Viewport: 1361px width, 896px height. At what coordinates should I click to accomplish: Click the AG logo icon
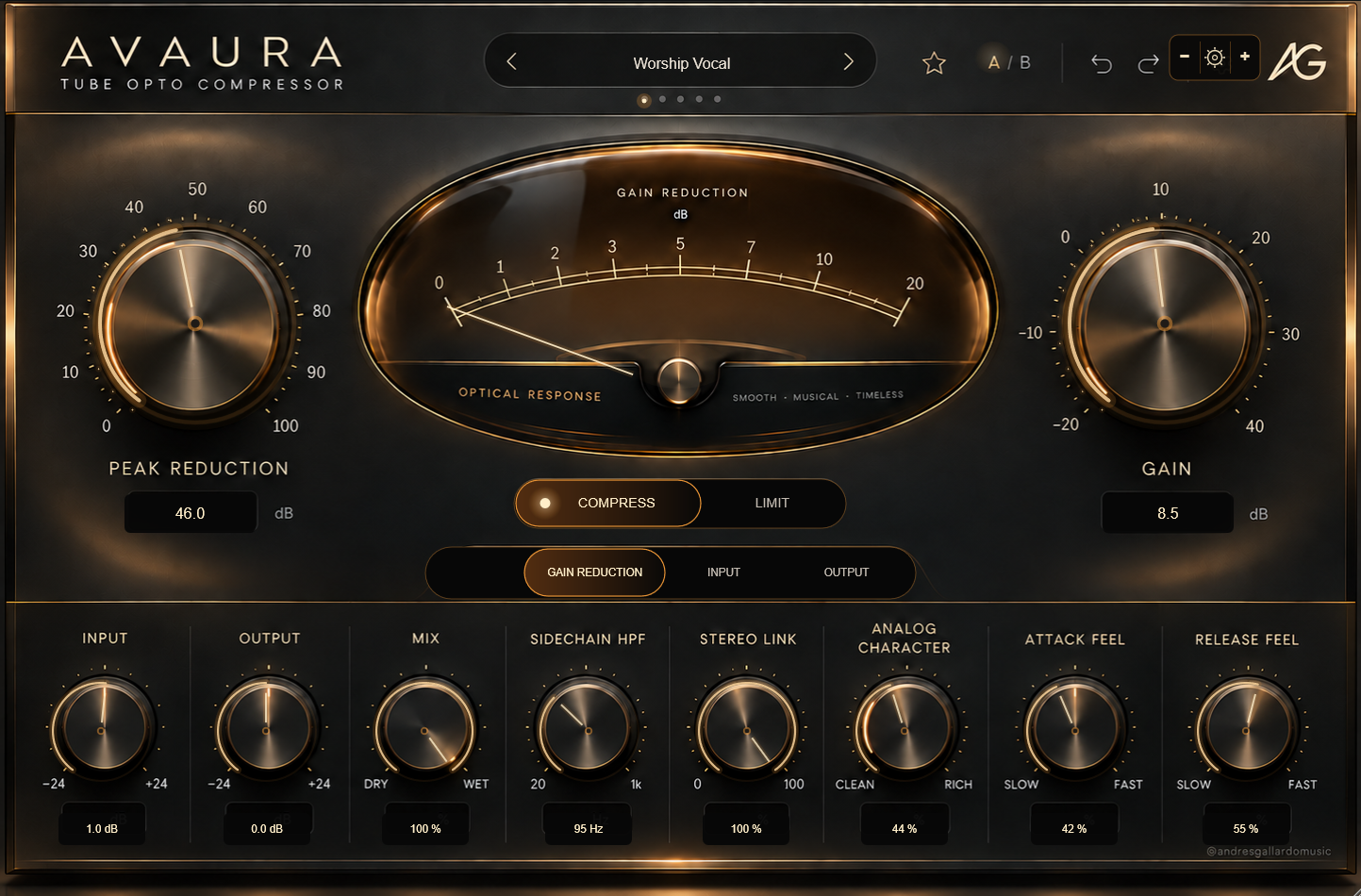pos(1298,62)
